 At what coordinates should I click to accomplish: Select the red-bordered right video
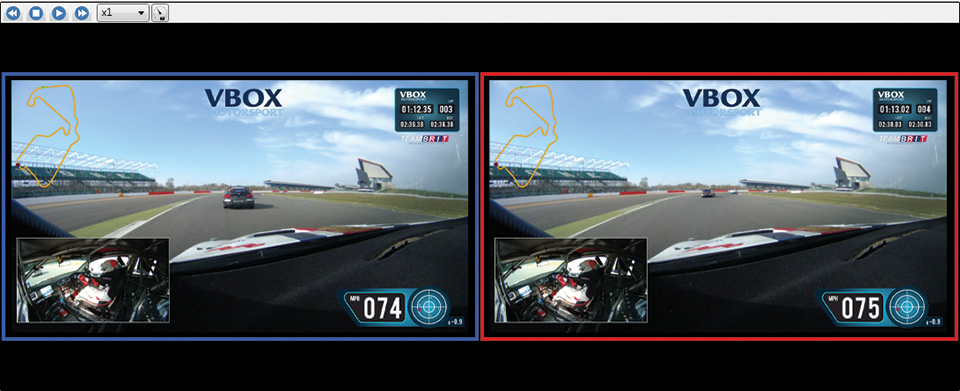coord(719,206)
